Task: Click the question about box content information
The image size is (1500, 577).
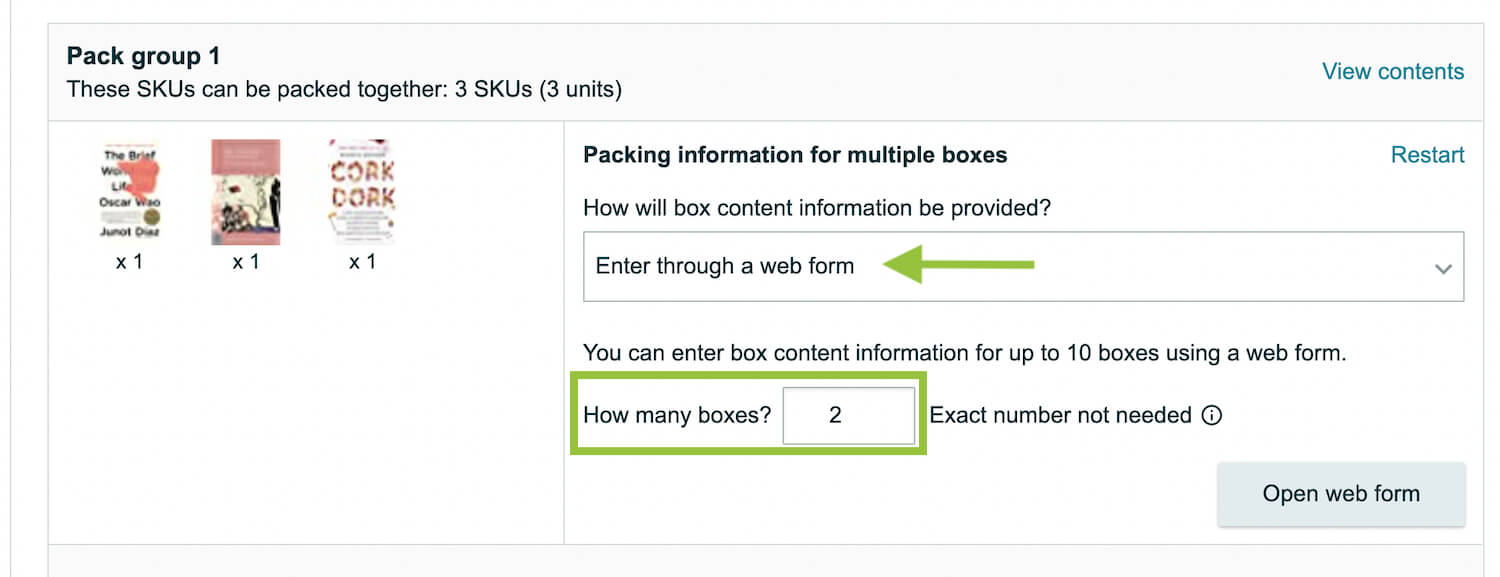Action: point(817,209)
